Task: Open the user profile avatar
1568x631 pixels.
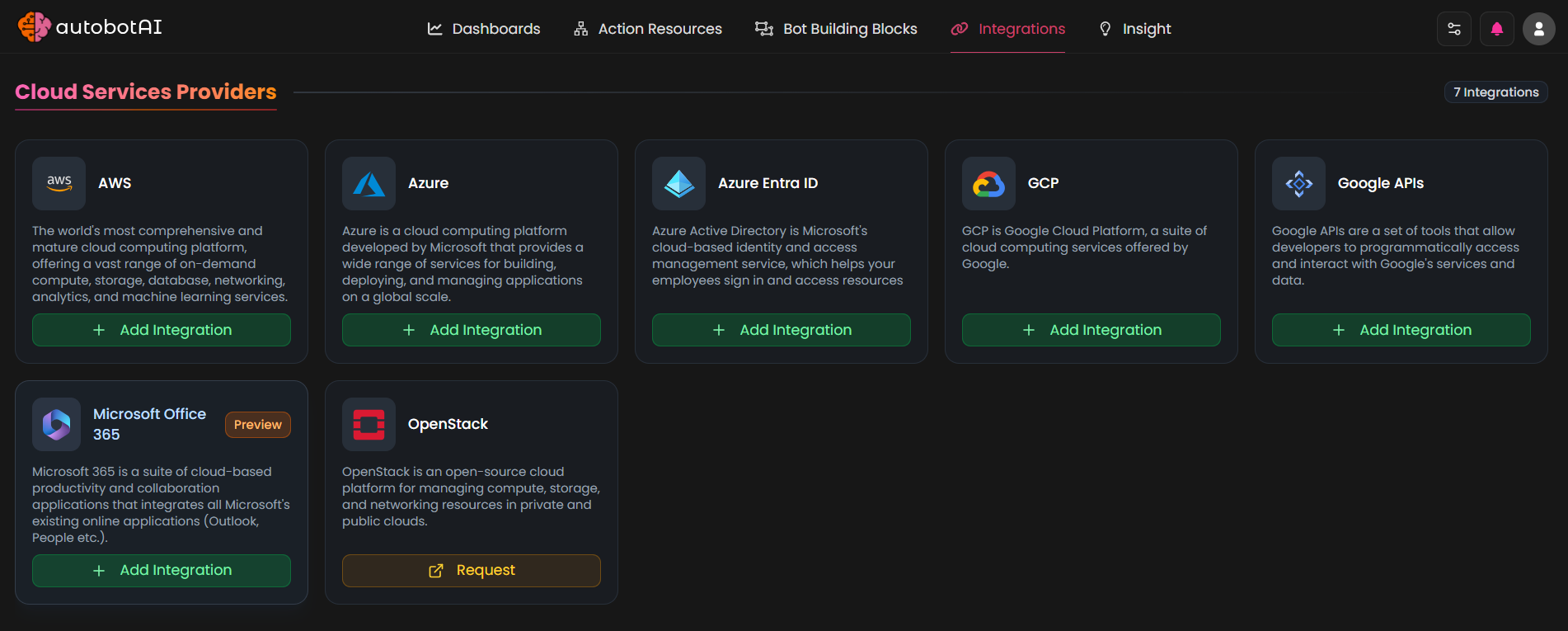Action: pyautogui.click(x=1539, y=29)
